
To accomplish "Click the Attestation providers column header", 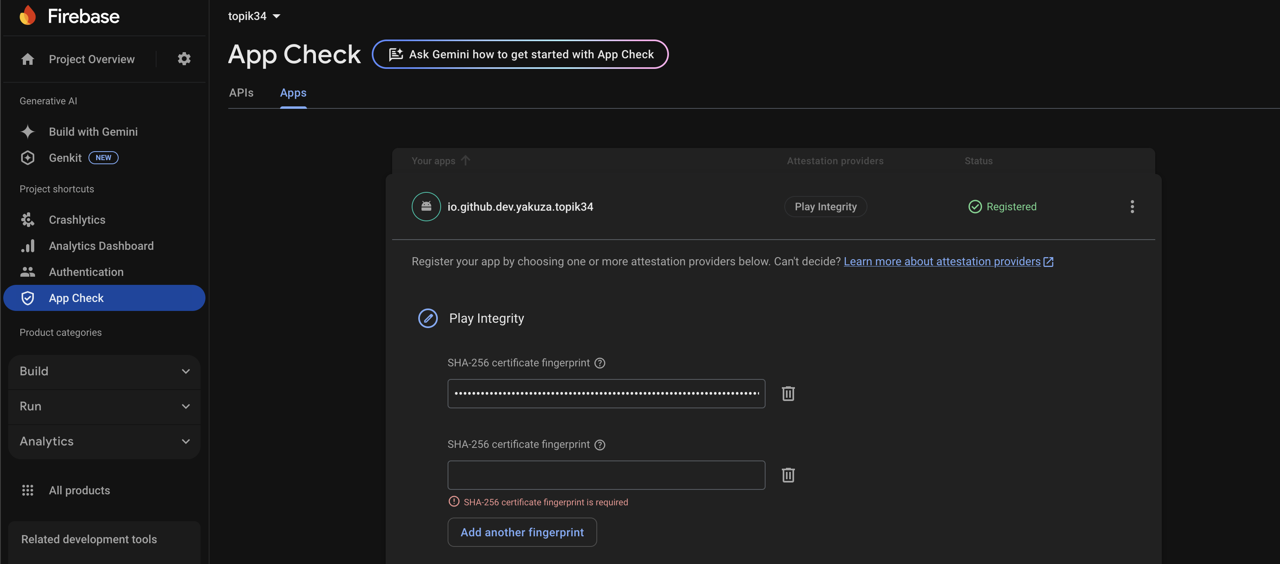I will point(835,161).
